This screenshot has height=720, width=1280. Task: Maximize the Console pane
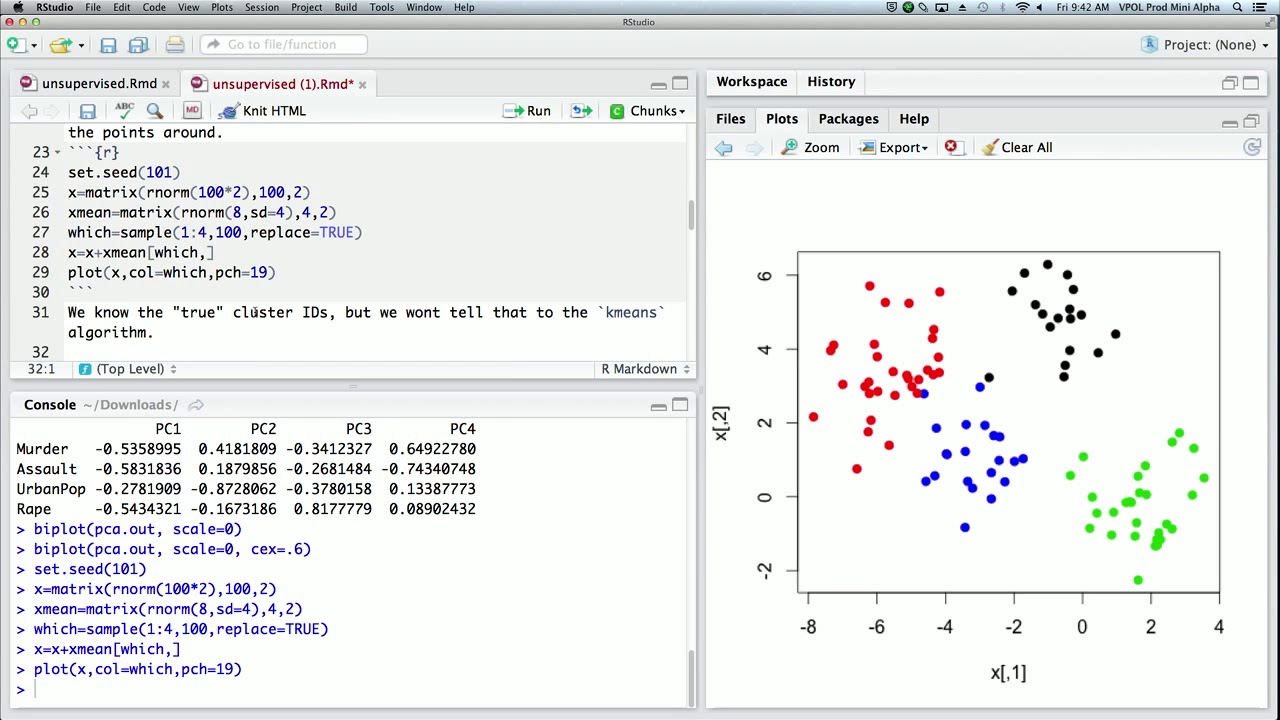[x=680, y=405]
